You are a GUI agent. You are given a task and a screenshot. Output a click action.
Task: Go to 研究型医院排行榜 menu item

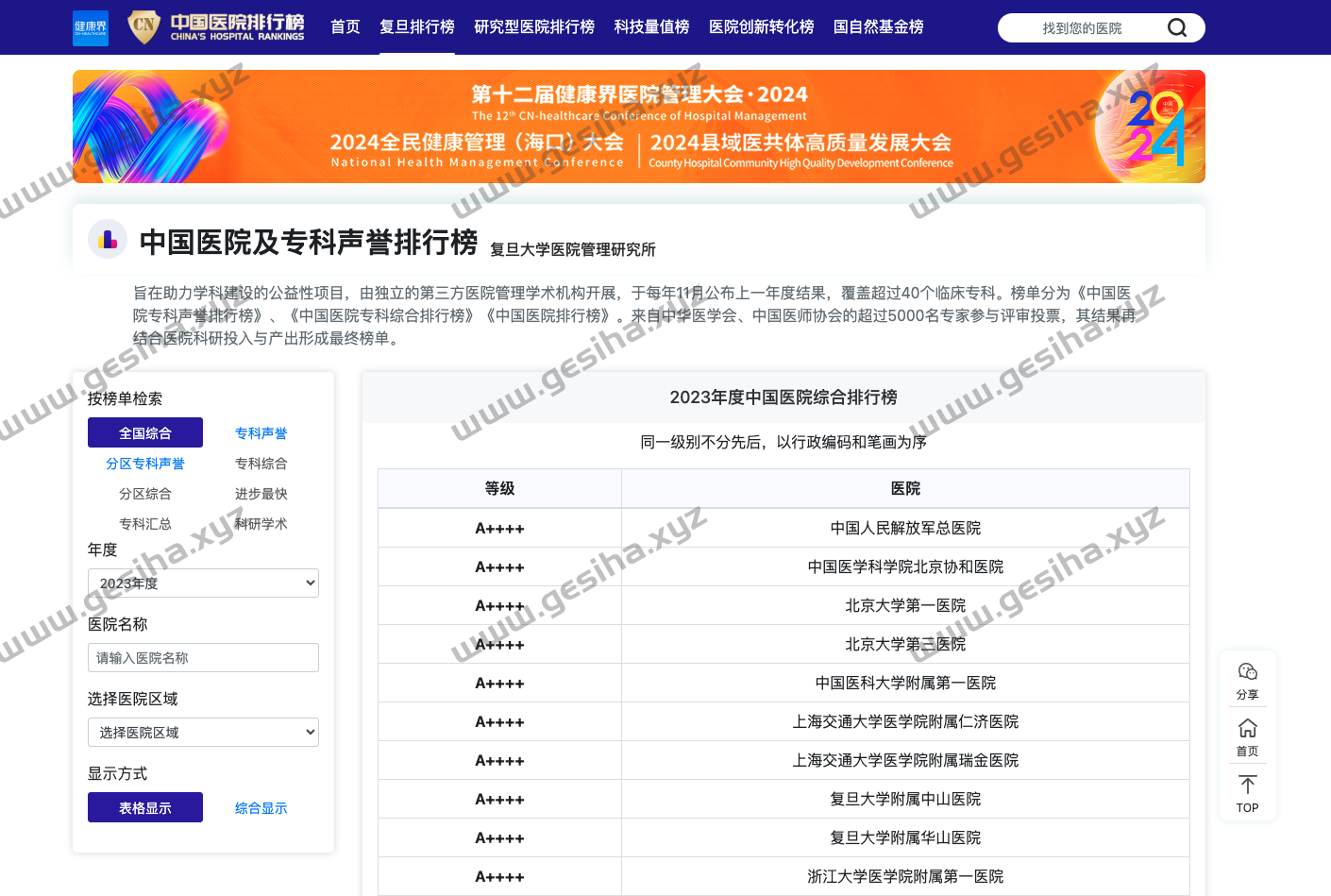pyautogui.click(x=534, y=27)
